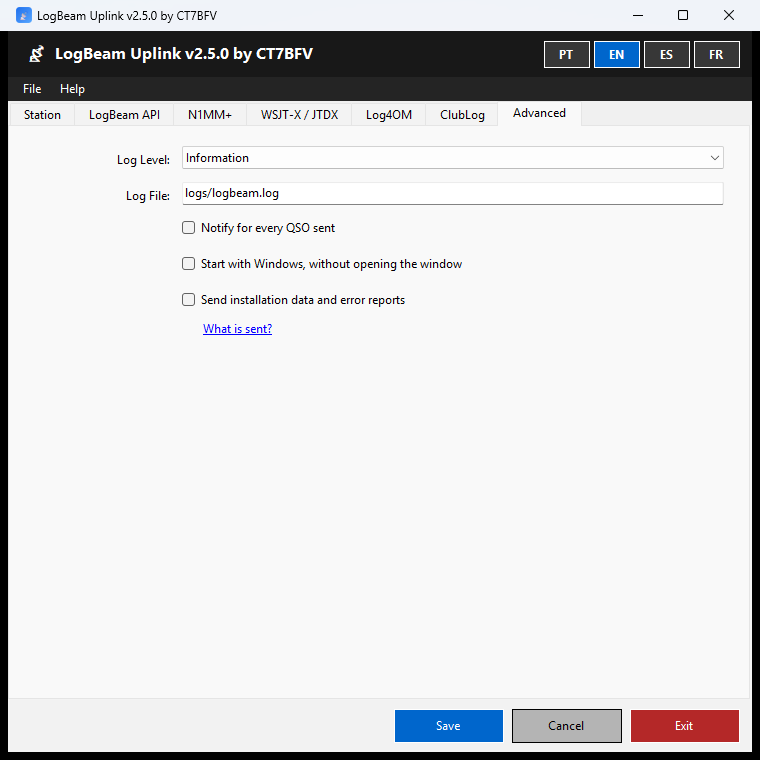Click the red Exit button
760x760 pixels.
tap(685, 726)
